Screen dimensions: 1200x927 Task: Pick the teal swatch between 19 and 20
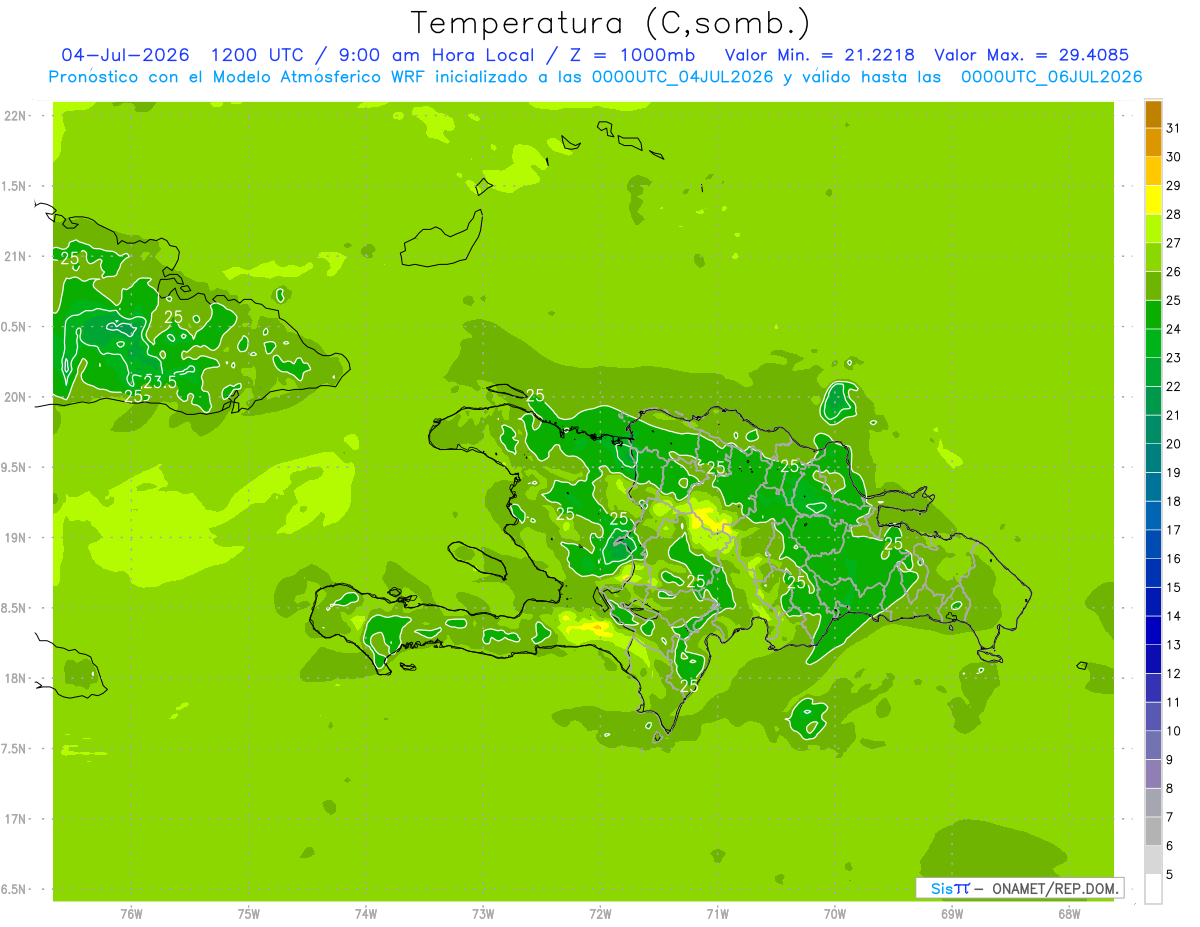coord(1153,458)
